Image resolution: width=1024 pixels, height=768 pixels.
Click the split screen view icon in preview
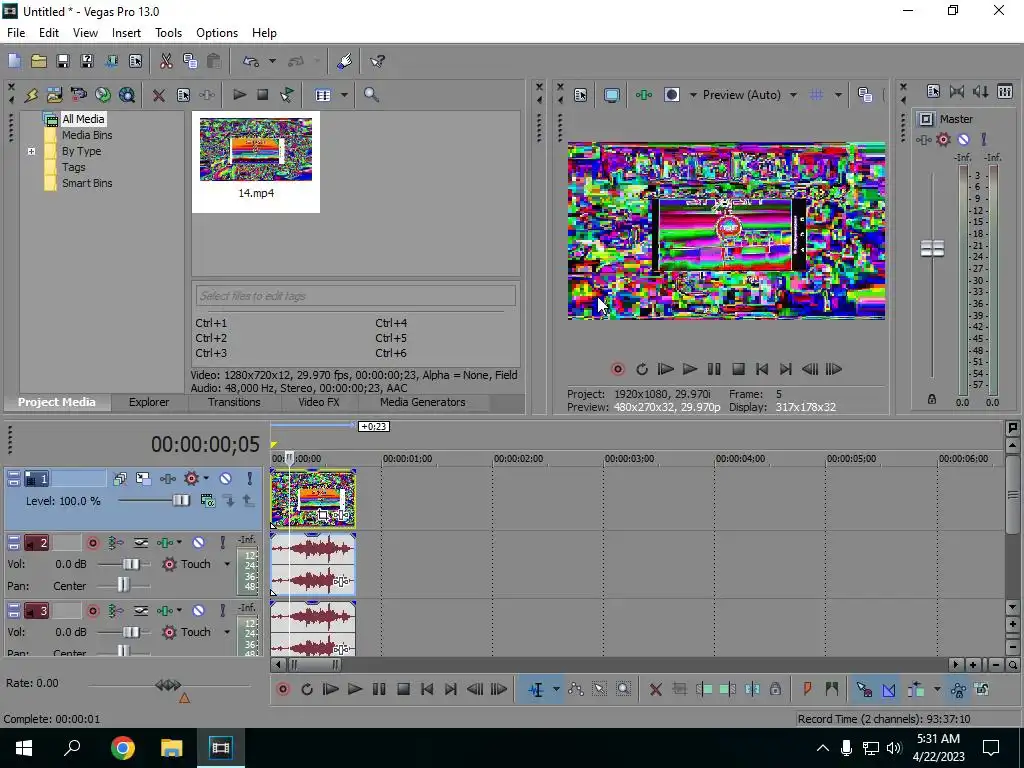[672, 95]
